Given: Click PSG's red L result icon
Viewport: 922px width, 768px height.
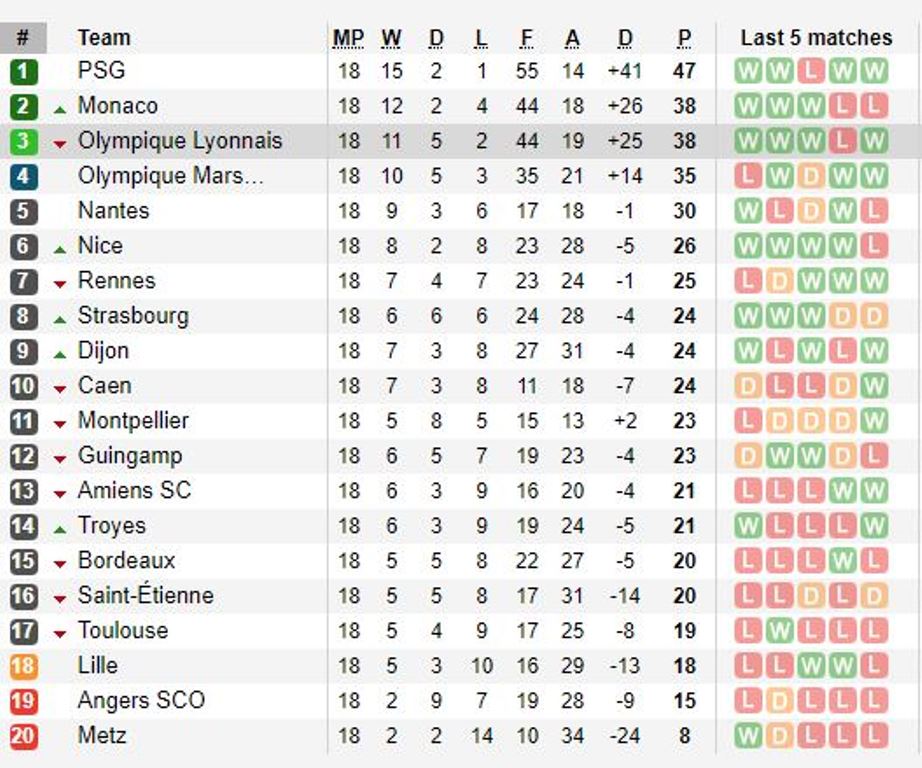Looking at the screenshot, I should coord(811,71).
